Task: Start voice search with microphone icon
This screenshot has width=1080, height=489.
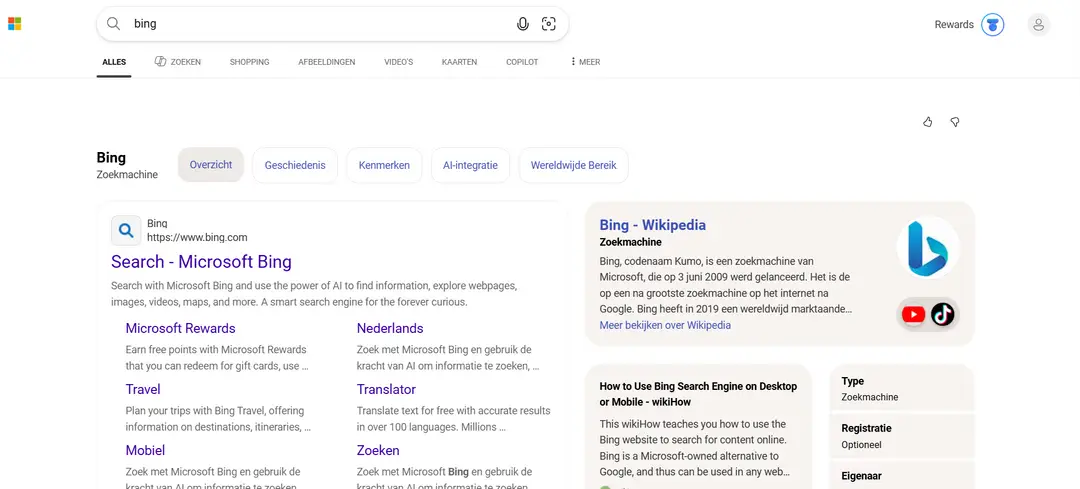Action: click(523, 24)
